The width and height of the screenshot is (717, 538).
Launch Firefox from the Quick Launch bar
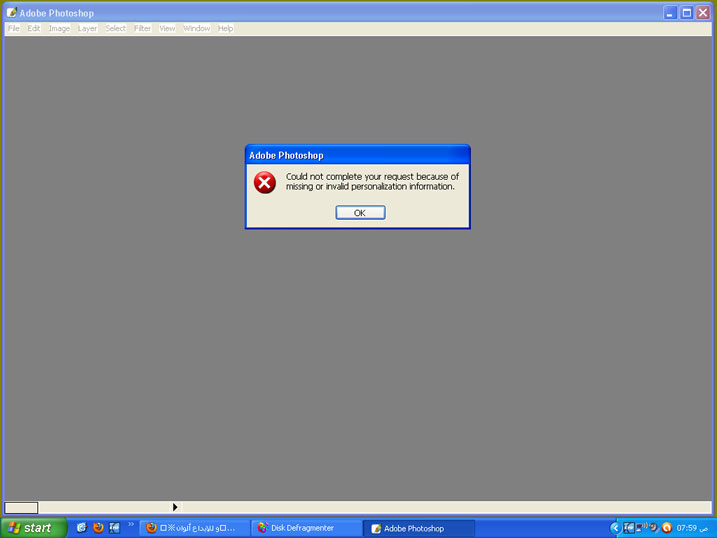(98, 528)
